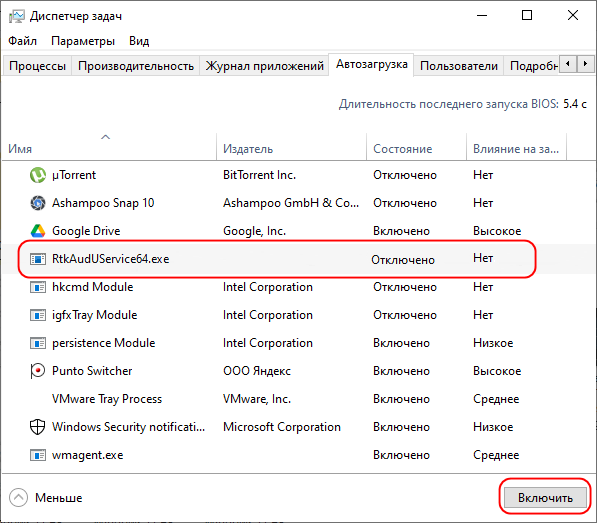Image resolution: width=597 pixels, height=523 pixels.
Task: Open the Вид menu
Action: pyautogui.click(x=139, y=41)
